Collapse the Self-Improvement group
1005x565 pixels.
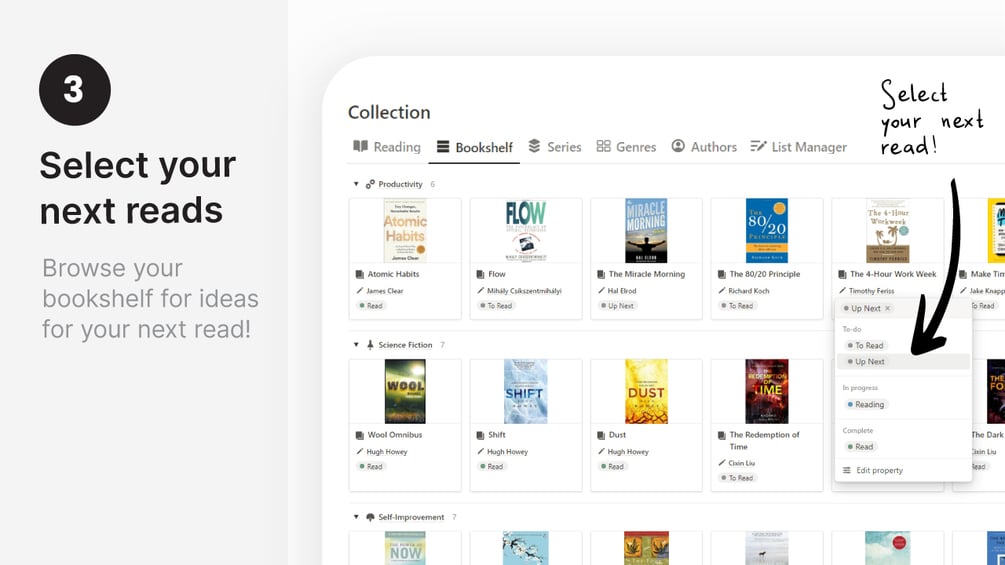point(356,517)
